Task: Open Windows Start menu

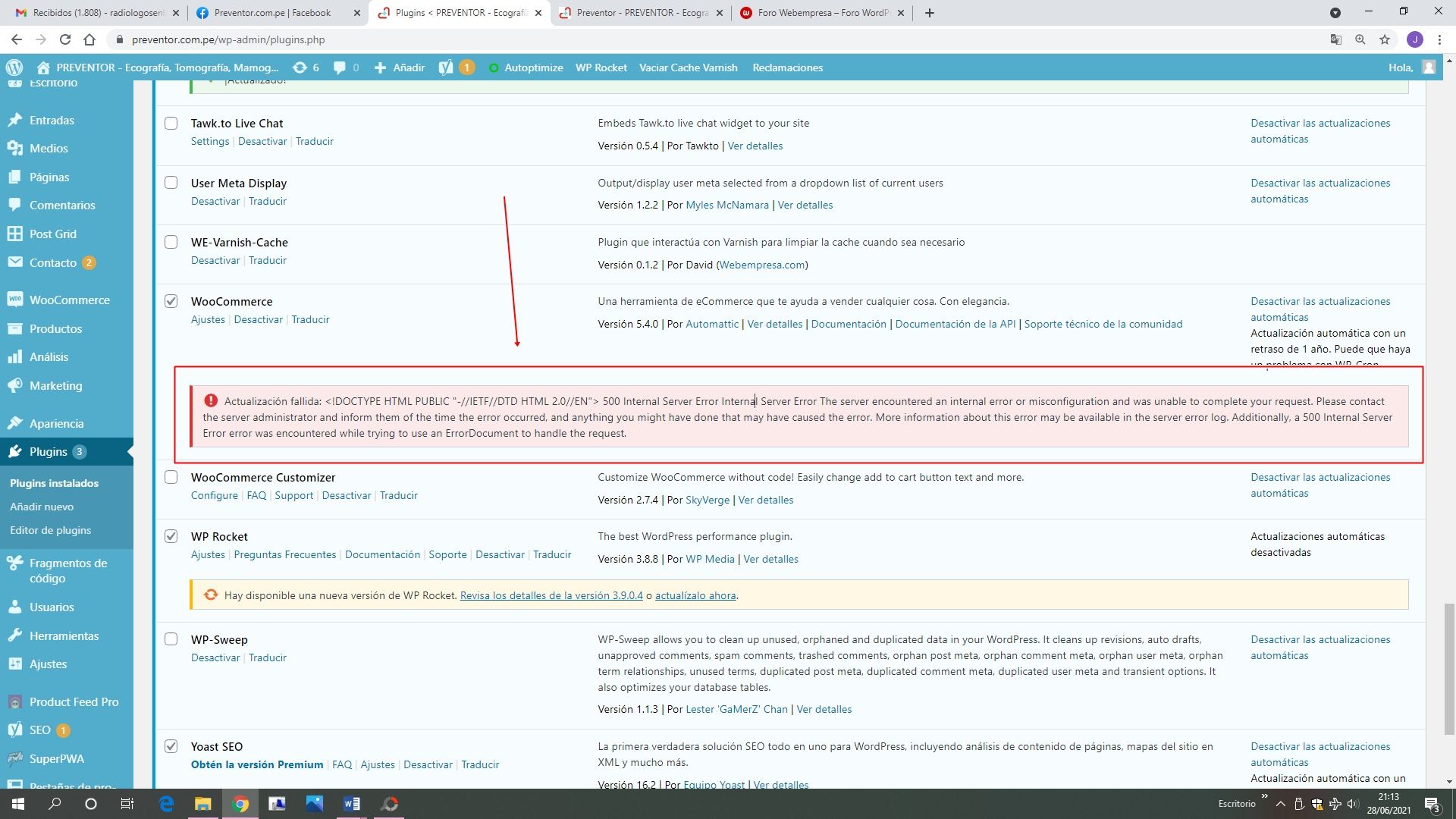Action: 18,804
